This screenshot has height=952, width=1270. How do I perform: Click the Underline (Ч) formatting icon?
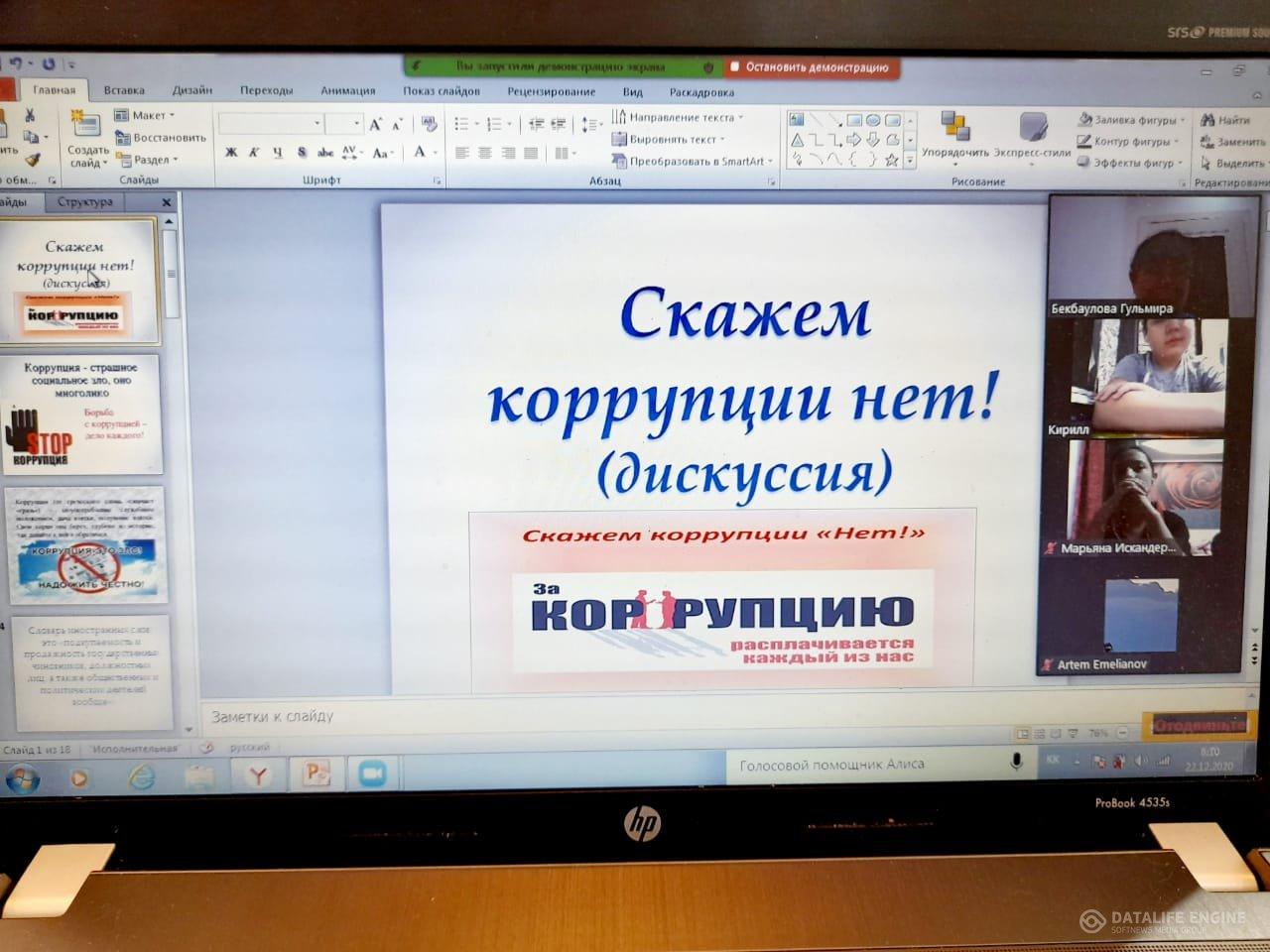[x=277, y=153]
